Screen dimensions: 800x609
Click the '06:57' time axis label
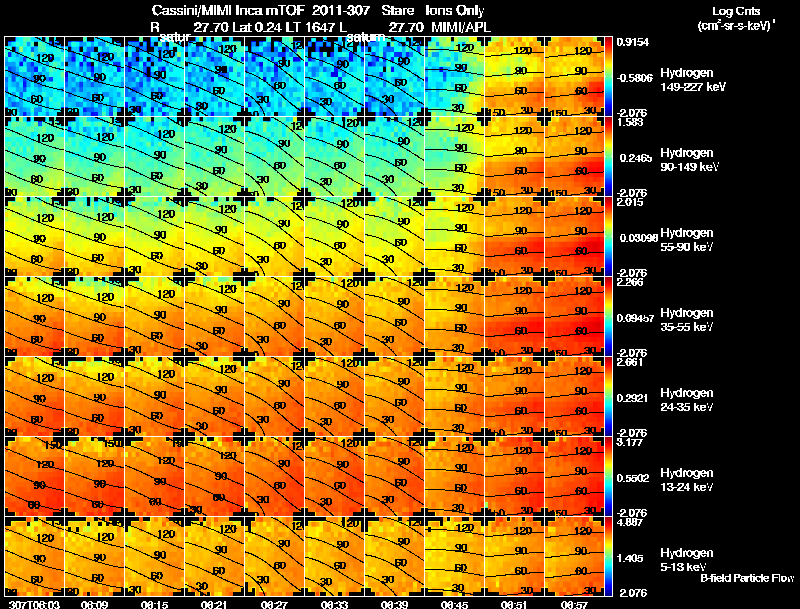(x=574, y=604)
